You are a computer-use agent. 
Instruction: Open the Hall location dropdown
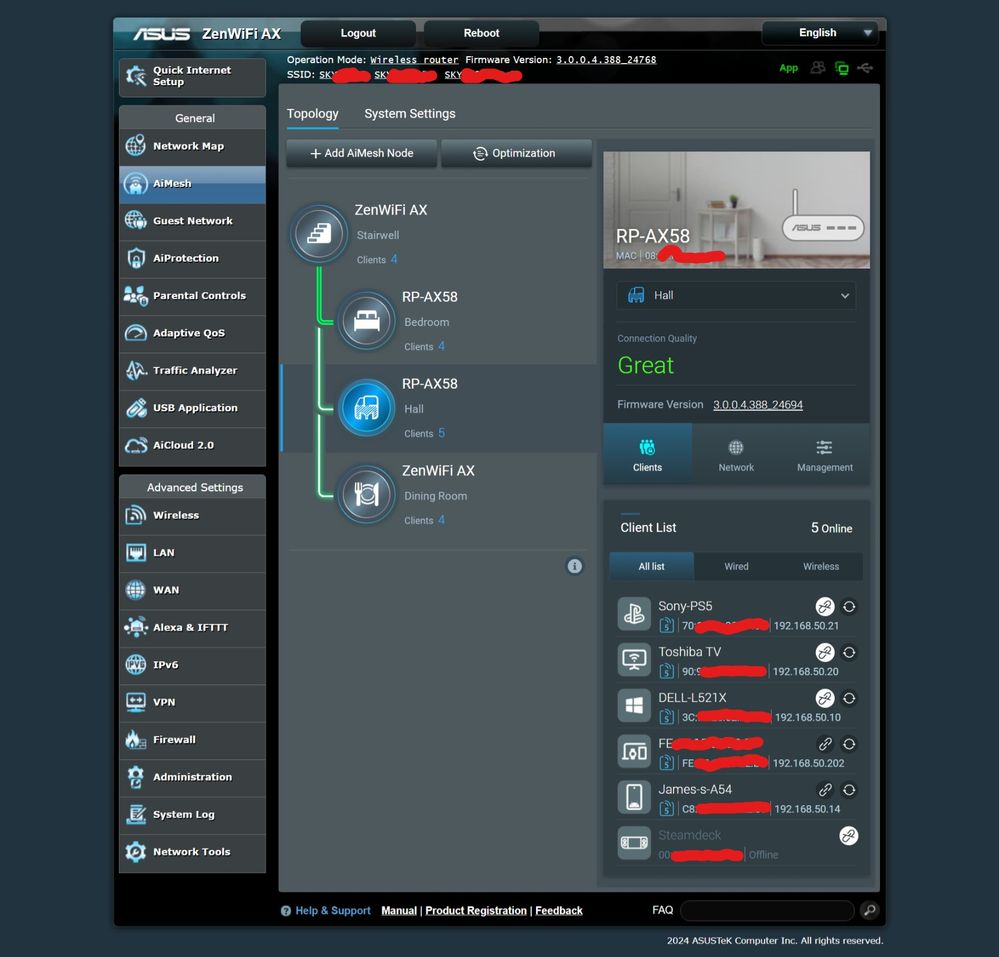tap(736, 296)
